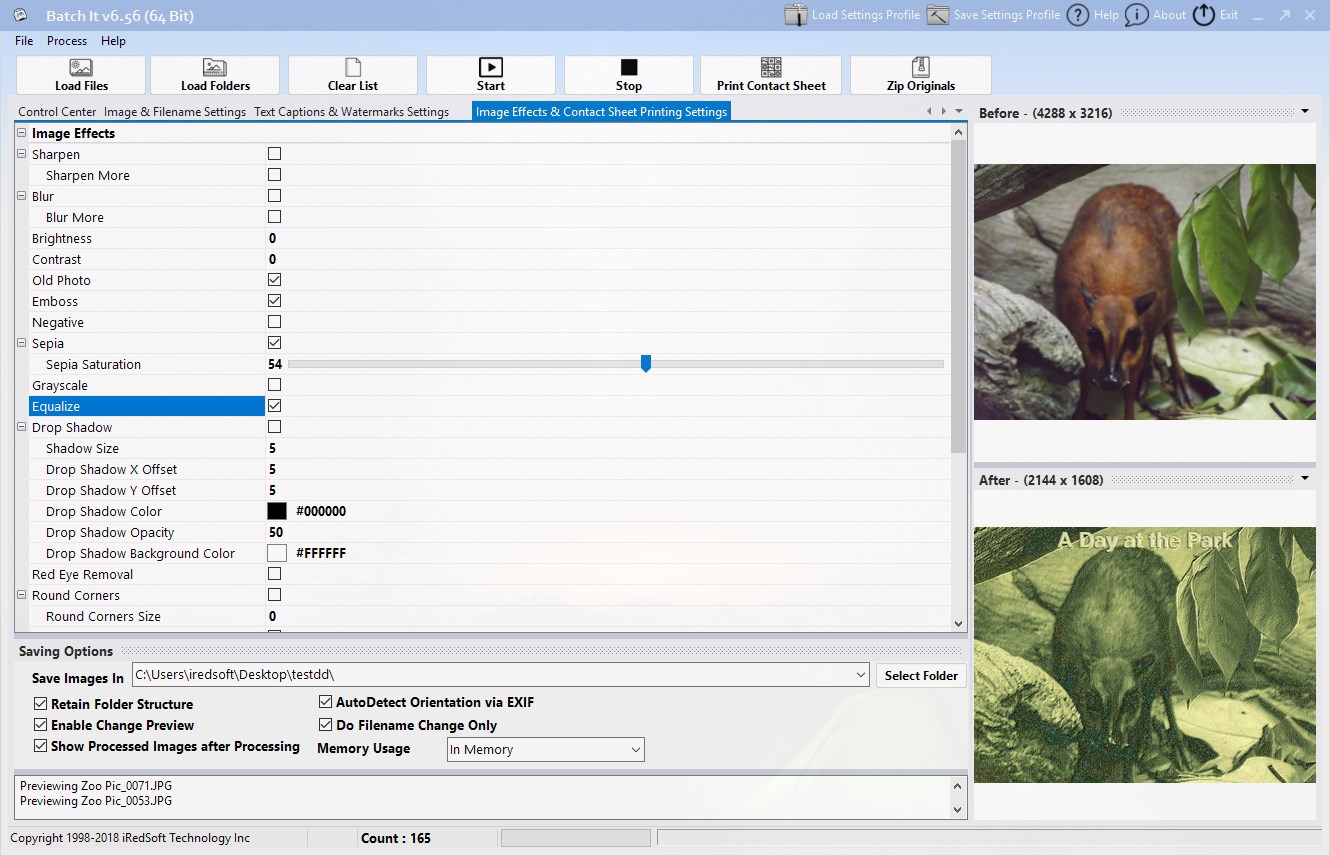Click the Save Settings Profile icon

pos(937,15)
